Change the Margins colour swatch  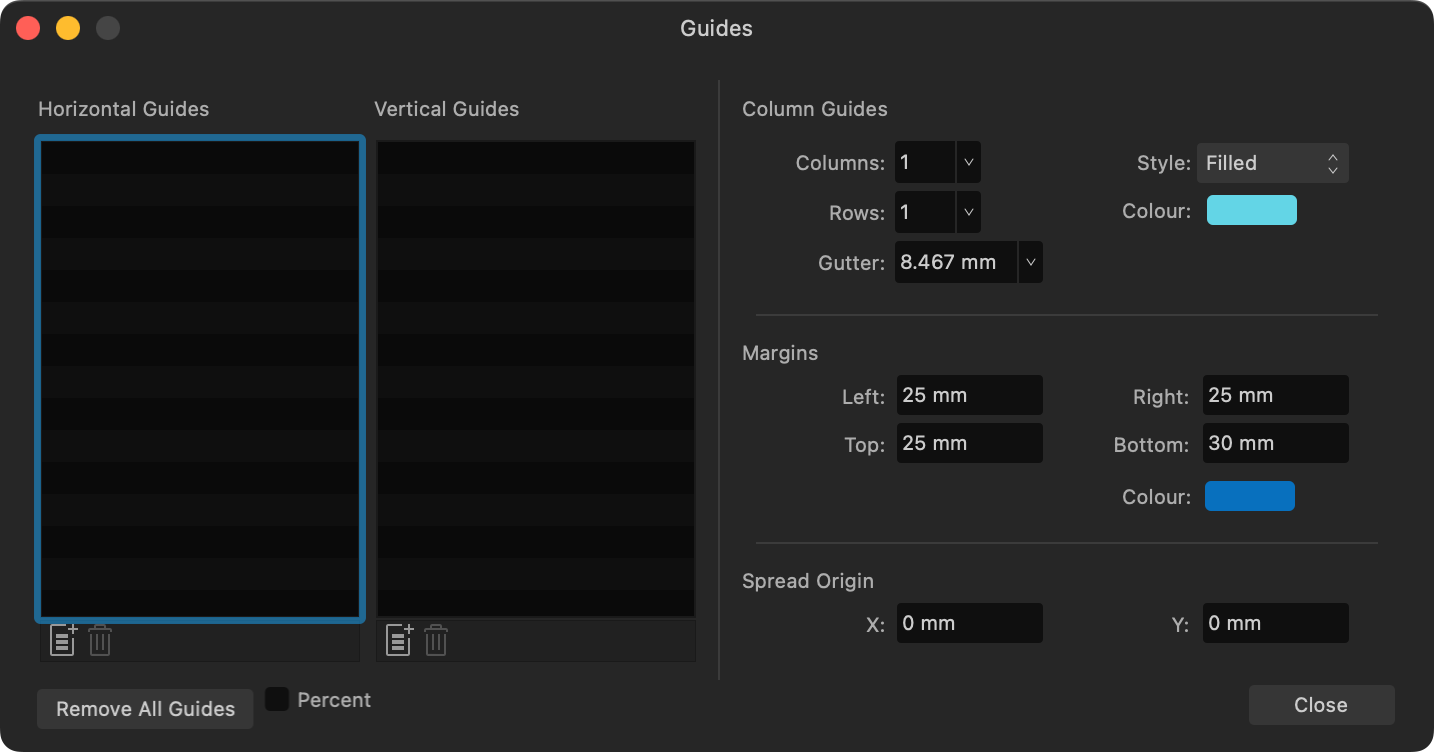(x=1249, y=496)
